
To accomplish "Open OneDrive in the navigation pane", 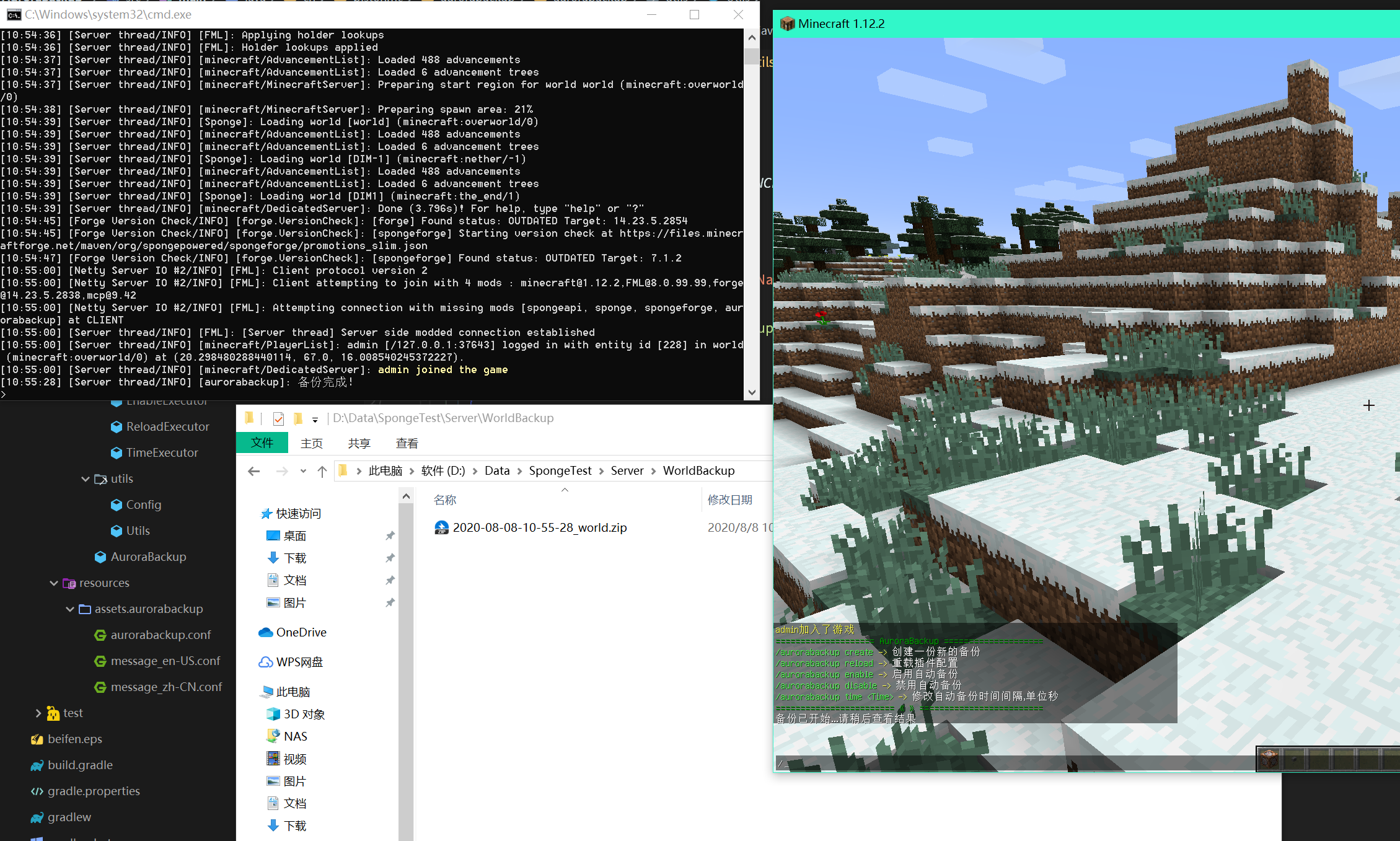I will 301,632.
